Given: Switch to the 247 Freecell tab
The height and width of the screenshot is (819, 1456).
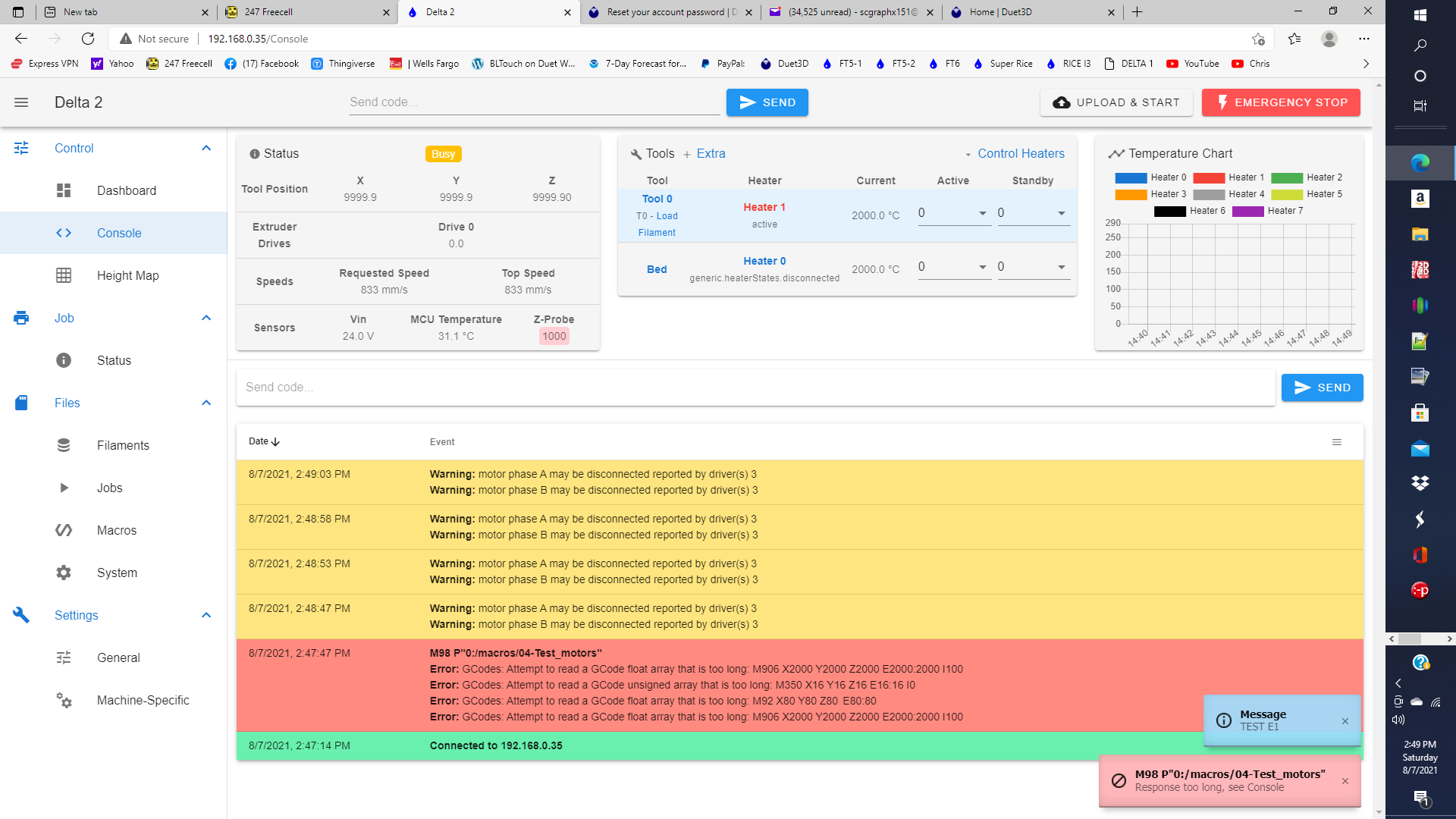Looking at the screenshot, I should (307, 12).
